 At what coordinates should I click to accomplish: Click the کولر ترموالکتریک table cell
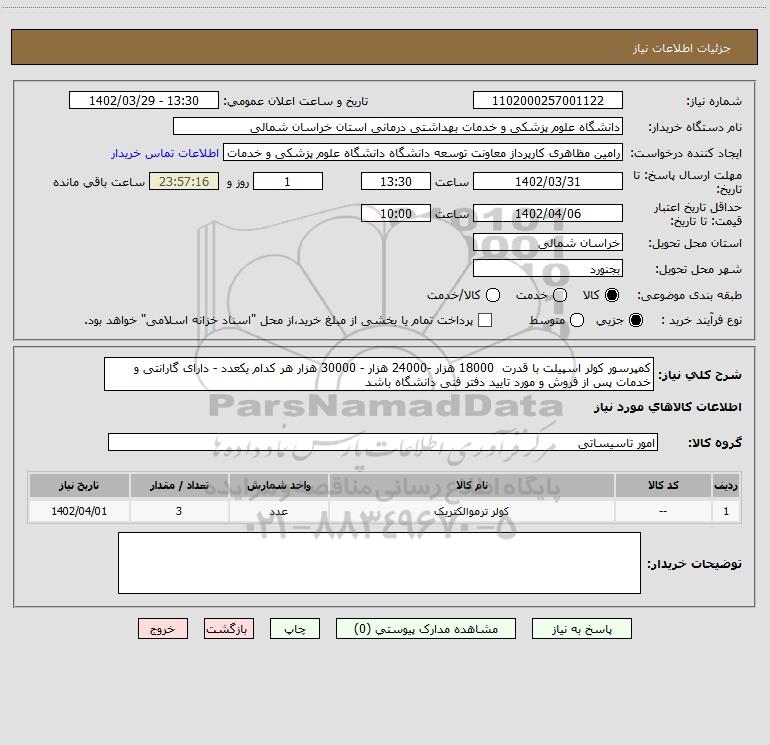[472, 511]
